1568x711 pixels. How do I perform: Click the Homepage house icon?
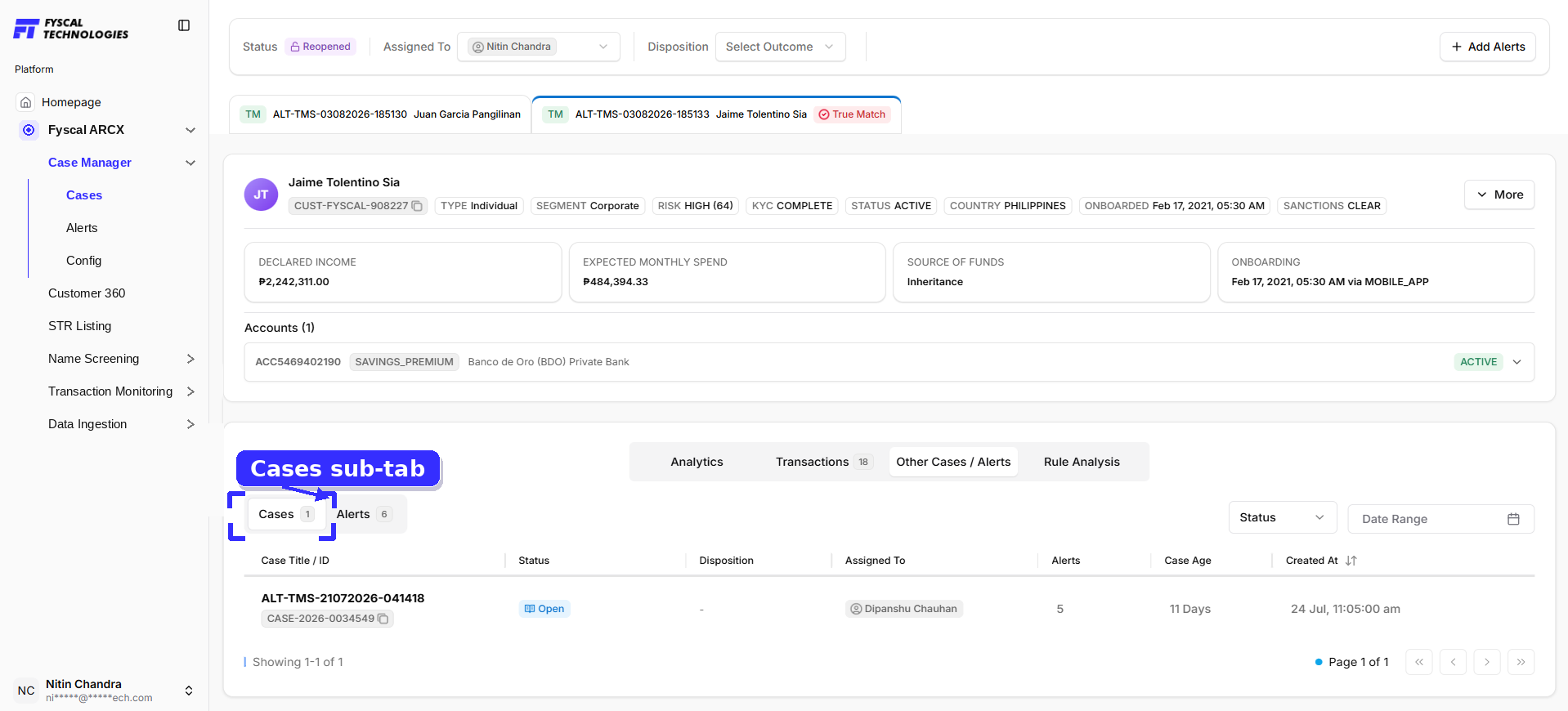26,102
